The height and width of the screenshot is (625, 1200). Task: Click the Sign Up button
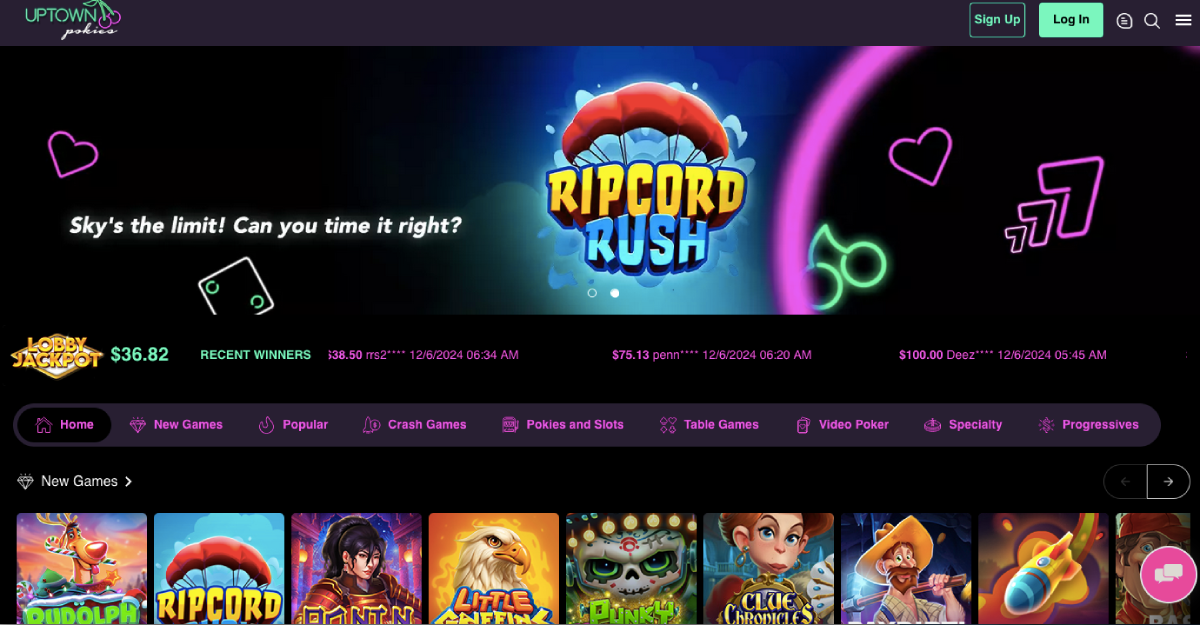pos(997,20)
